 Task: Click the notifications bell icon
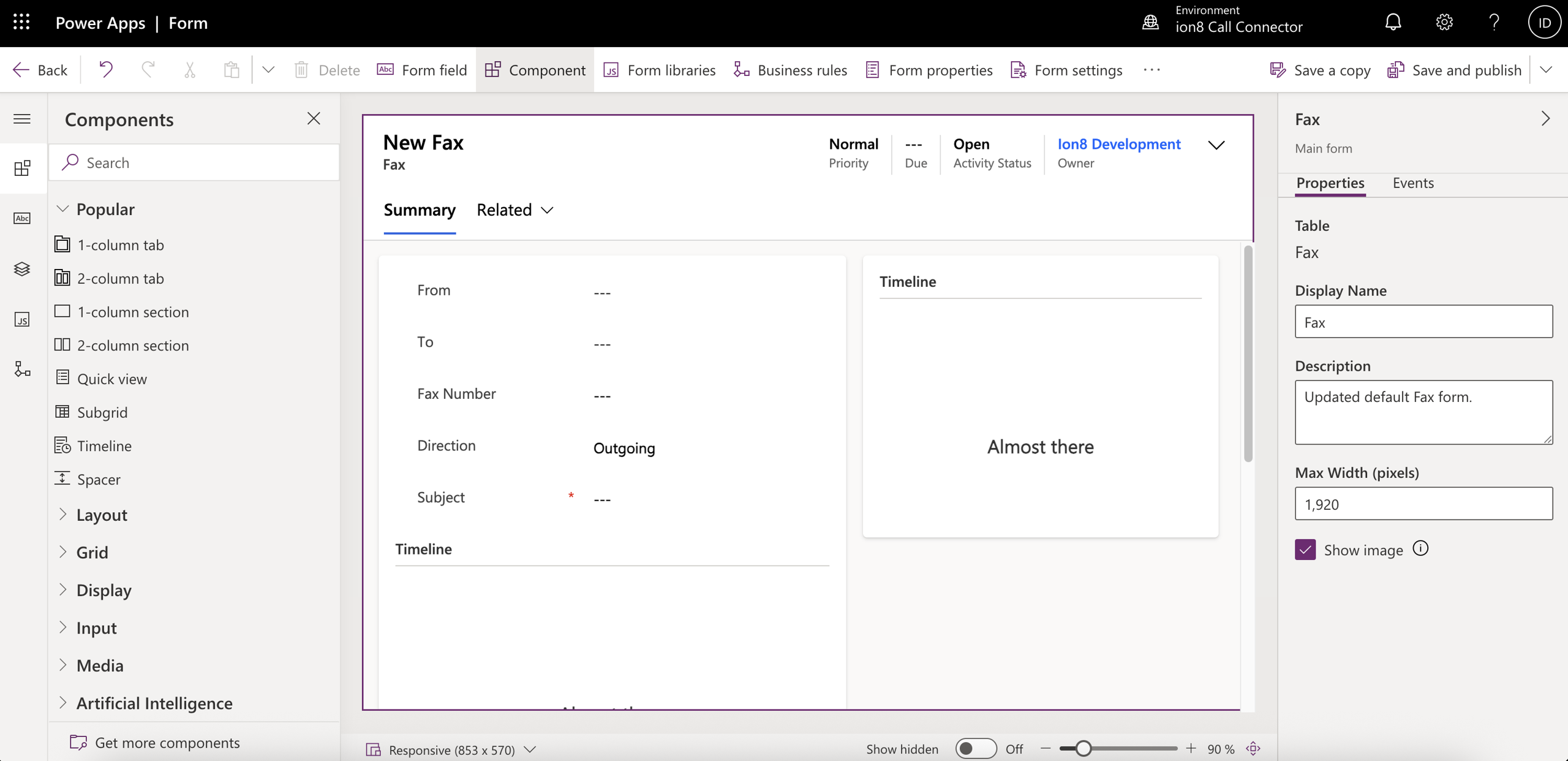click(x=1393, y=23)
